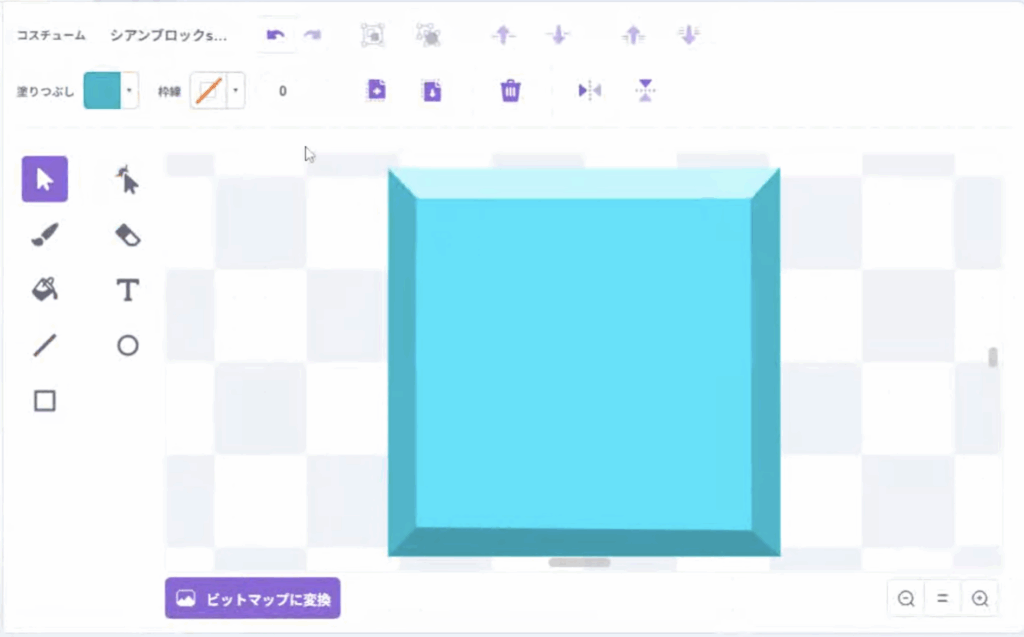This screenshot has height=637, width=1024.
Task: Select the Text tool
Action: [x=127, y=290]
